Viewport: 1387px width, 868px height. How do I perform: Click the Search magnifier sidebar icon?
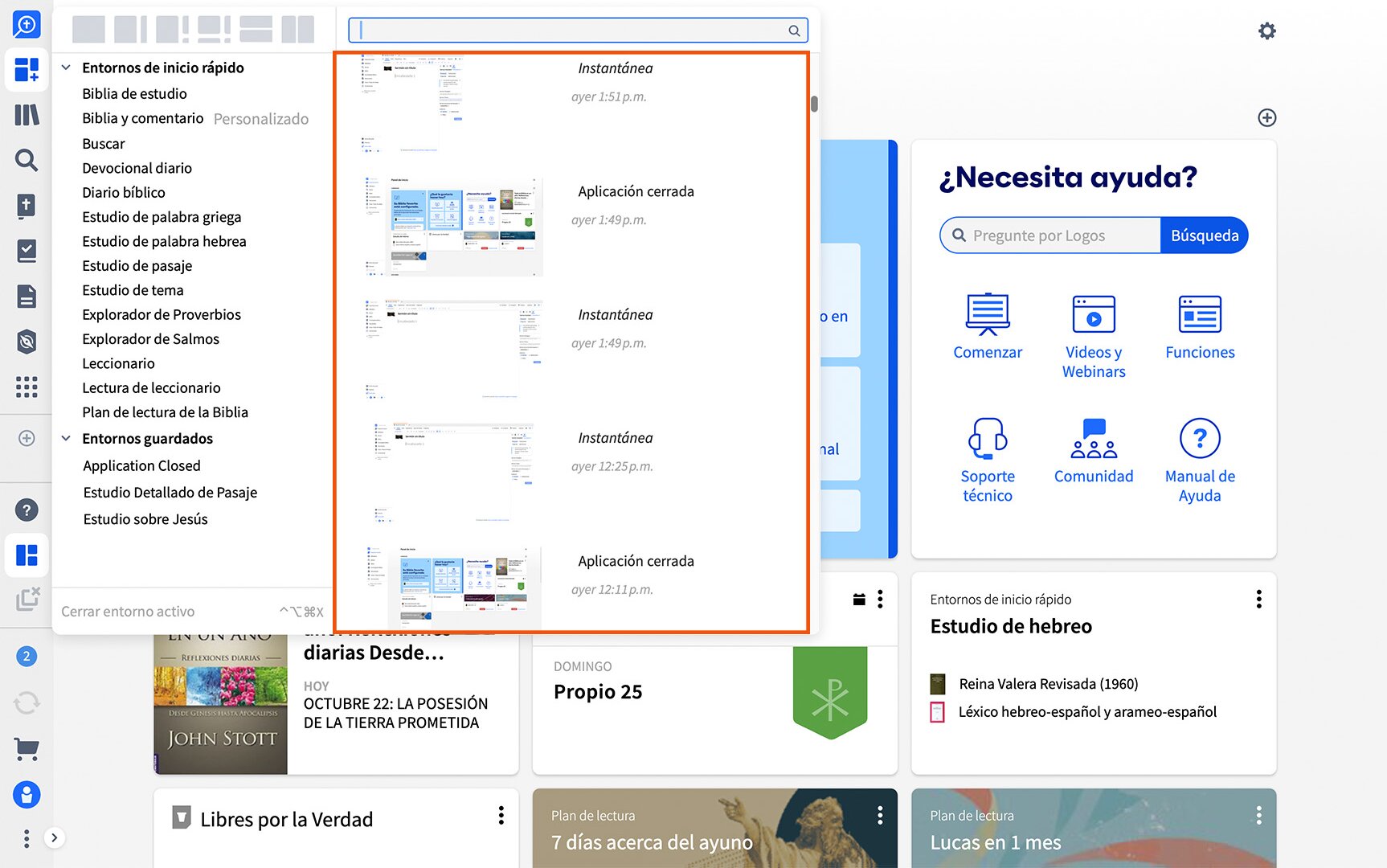point(27,160)
